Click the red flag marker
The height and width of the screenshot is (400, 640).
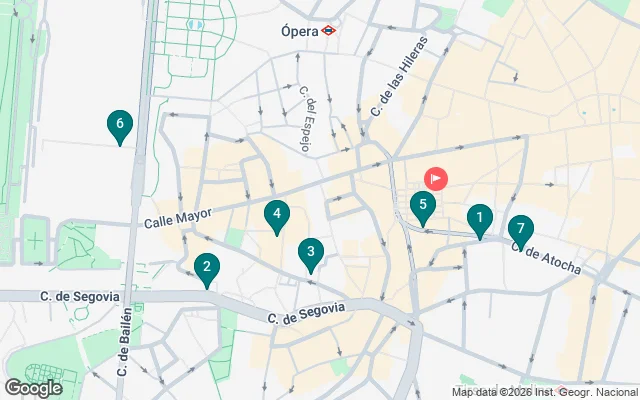tap(436, 179)
